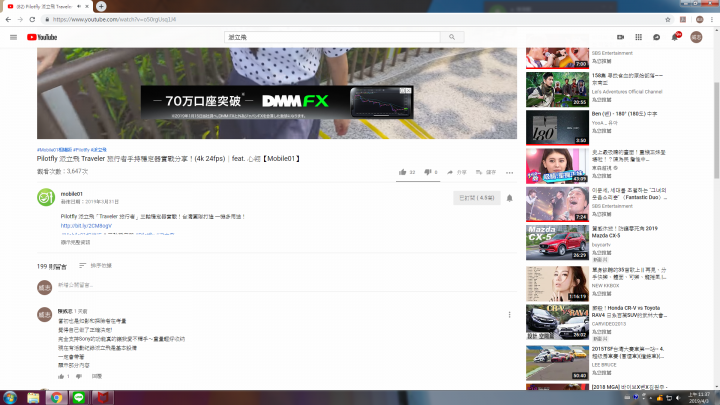Expand the show more description link
Image resolution: width=720 pixels, height=405 pixels.
(x=75, y=242)
